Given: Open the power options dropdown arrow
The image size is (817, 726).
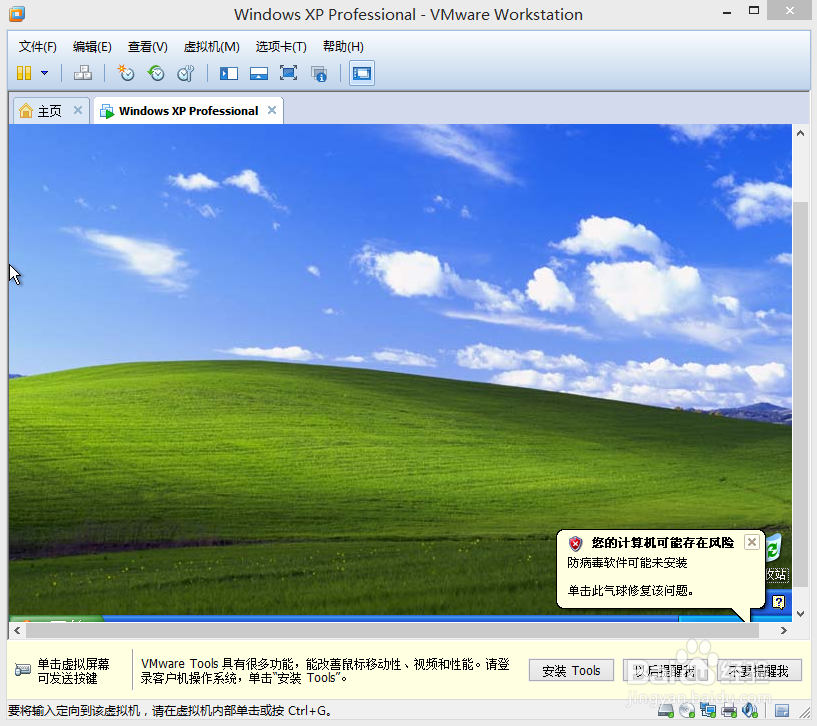Looking at the screenshot, I should pos(45,73).
